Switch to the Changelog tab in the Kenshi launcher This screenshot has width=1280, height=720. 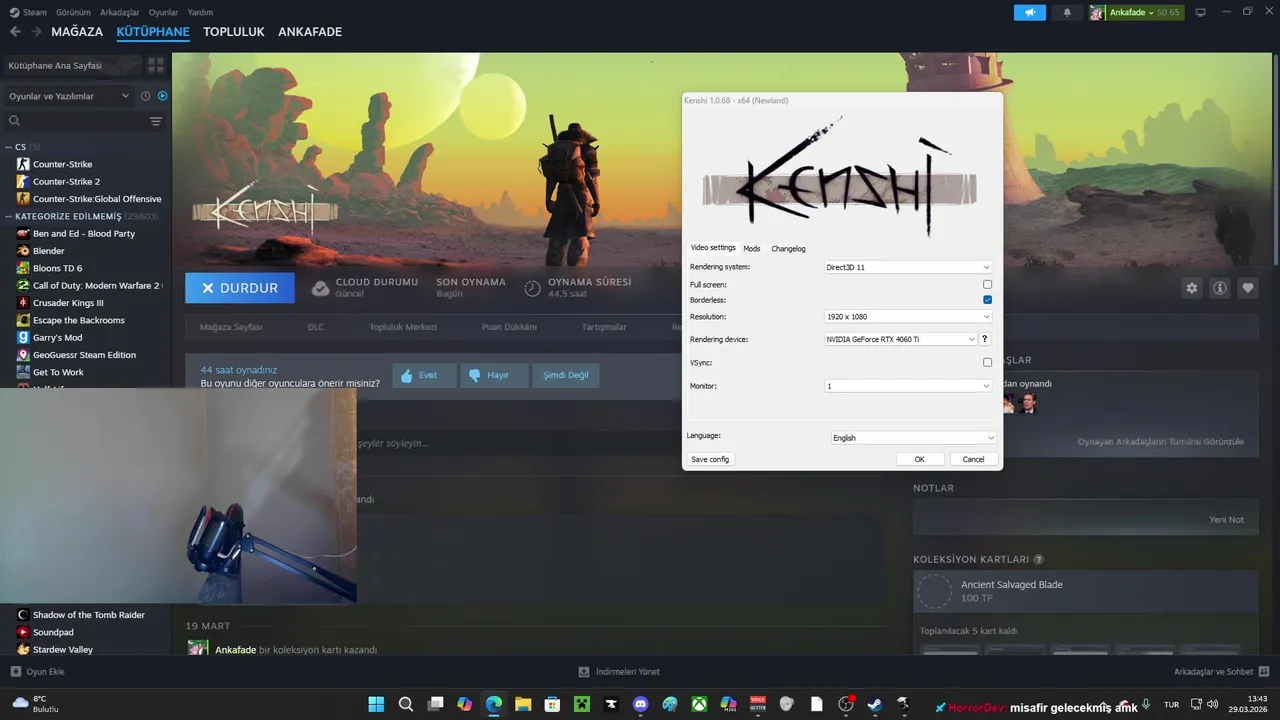coord(788,248)
